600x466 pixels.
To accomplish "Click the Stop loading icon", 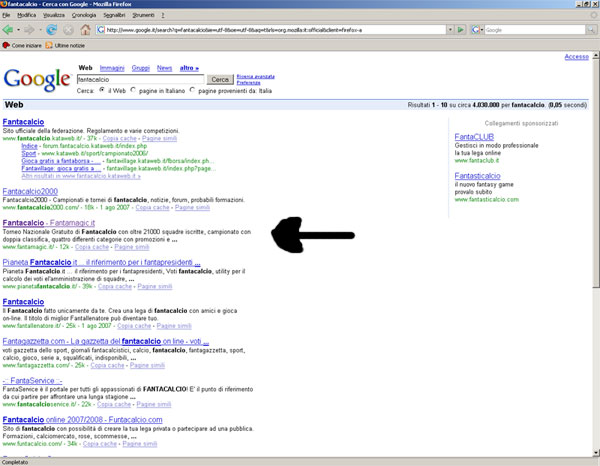I will point(68,29).
